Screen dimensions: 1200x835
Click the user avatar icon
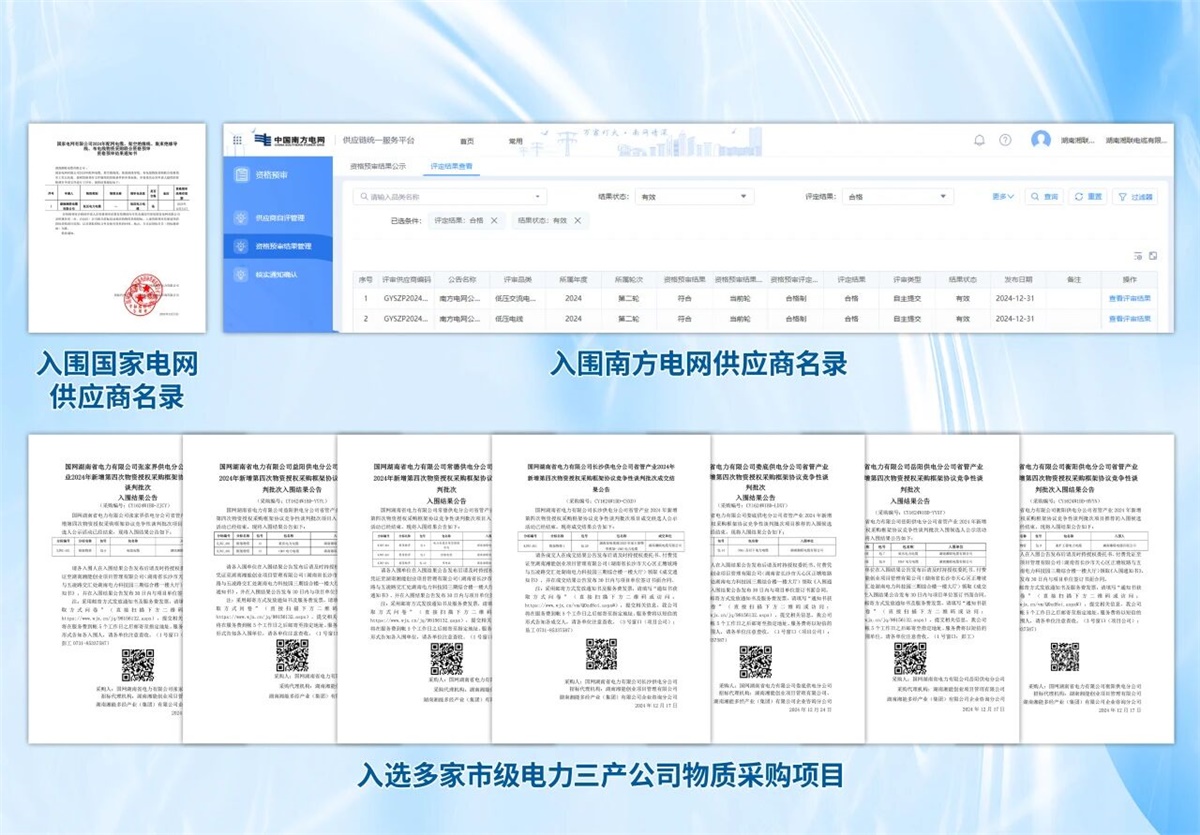[x=1041, y=139]
